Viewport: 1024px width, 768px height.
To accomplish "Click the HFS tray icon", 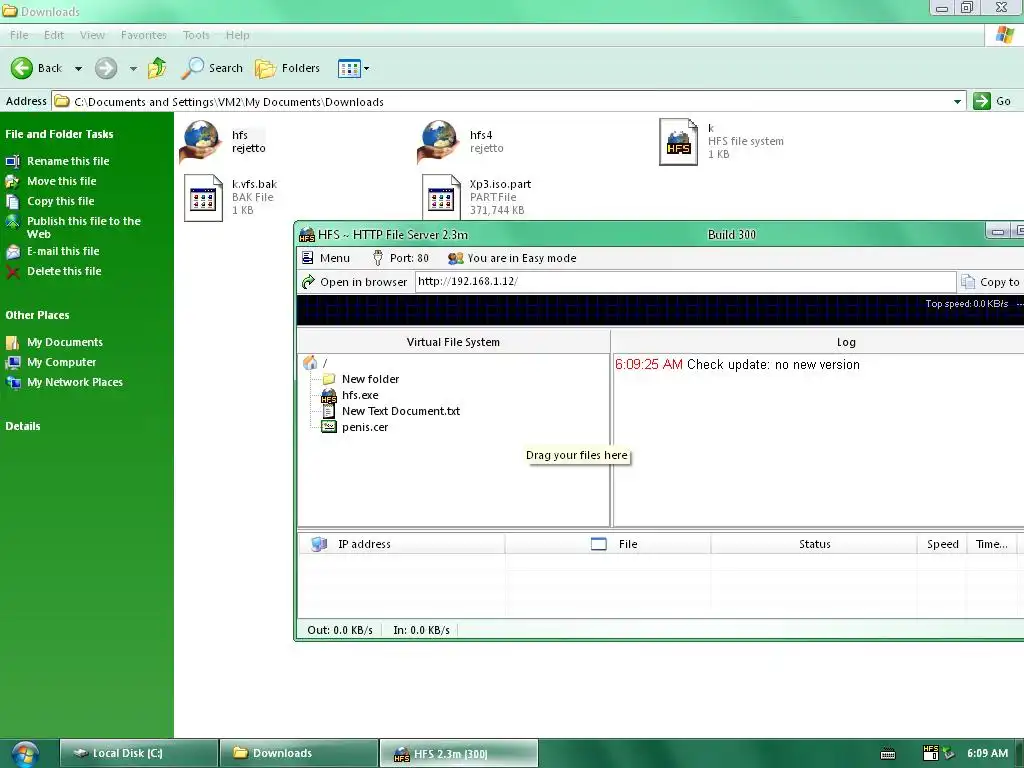I will (x=931, y=753).
